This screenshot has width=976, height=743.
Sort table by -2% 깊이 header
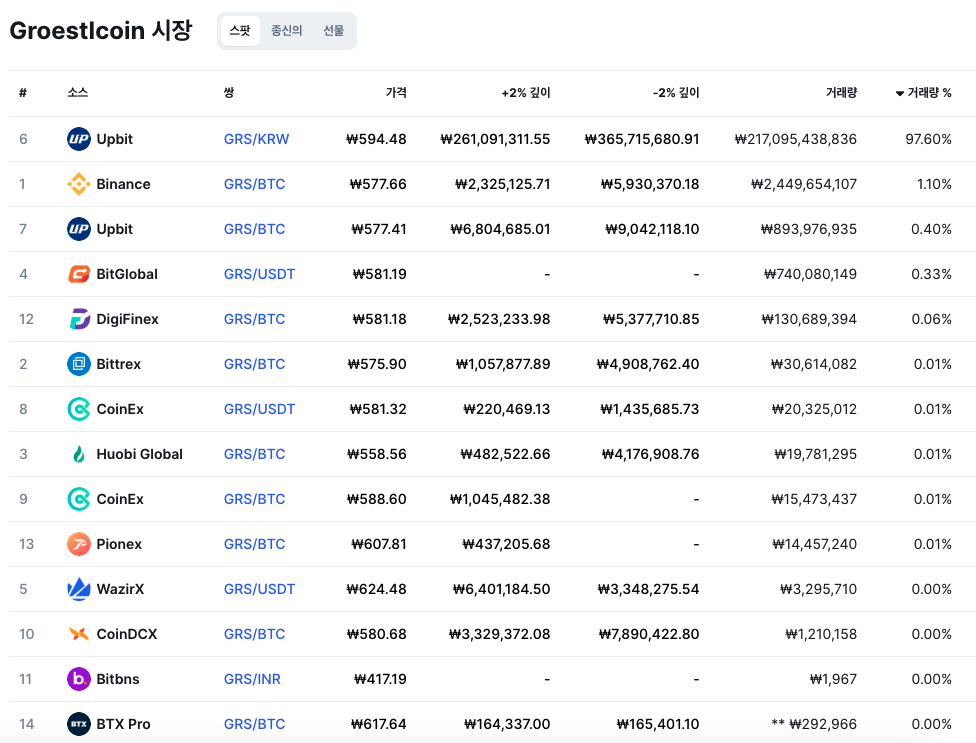[x=676, y=93]
